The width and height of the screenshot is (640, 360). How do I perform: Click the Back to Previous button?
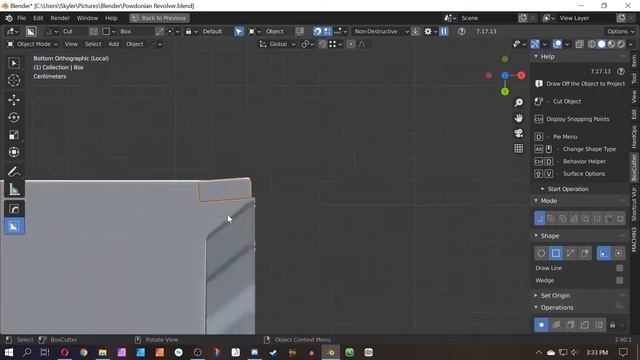coord(159,18)
